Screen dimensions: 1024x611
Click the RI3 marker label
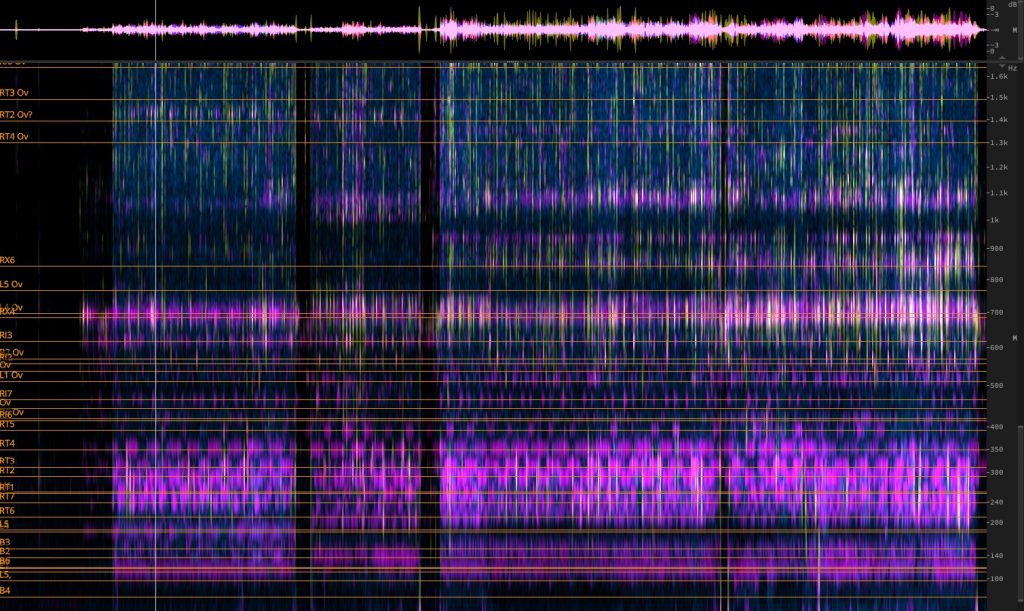click(x=7, y=335)
